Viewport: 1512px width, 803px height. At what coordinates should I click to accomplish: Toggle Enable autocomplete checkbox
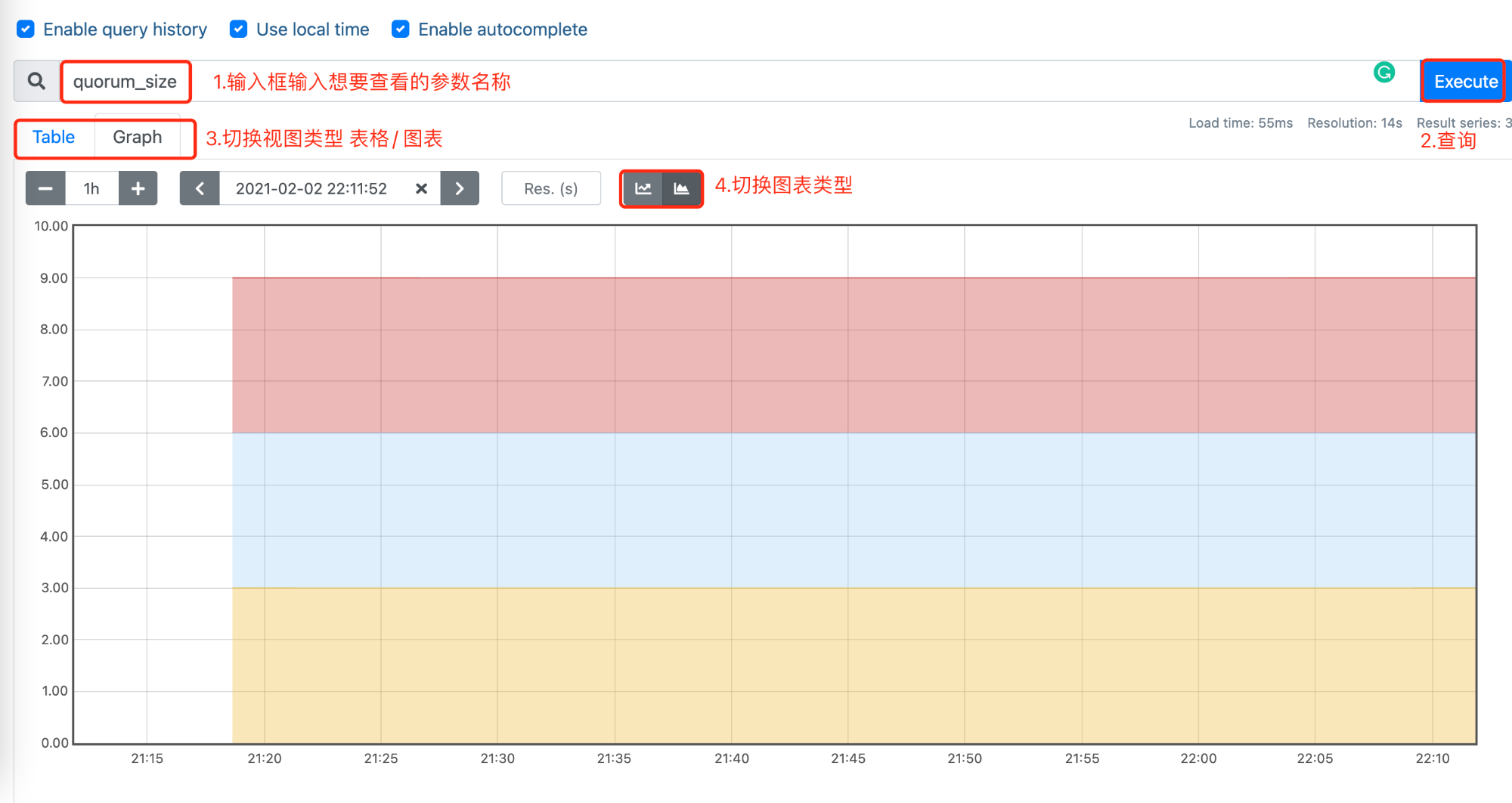point(401,29)
